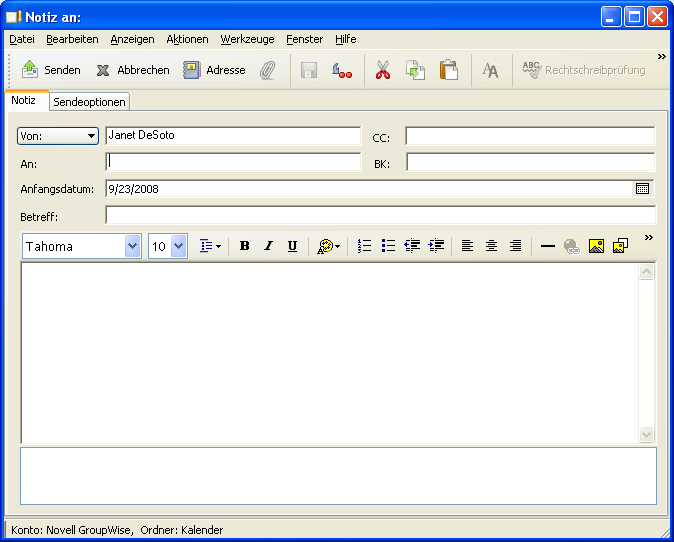Open the Hilfe menu
The height and width of the screenshot is (542, 674).
(x=346, y=39)
